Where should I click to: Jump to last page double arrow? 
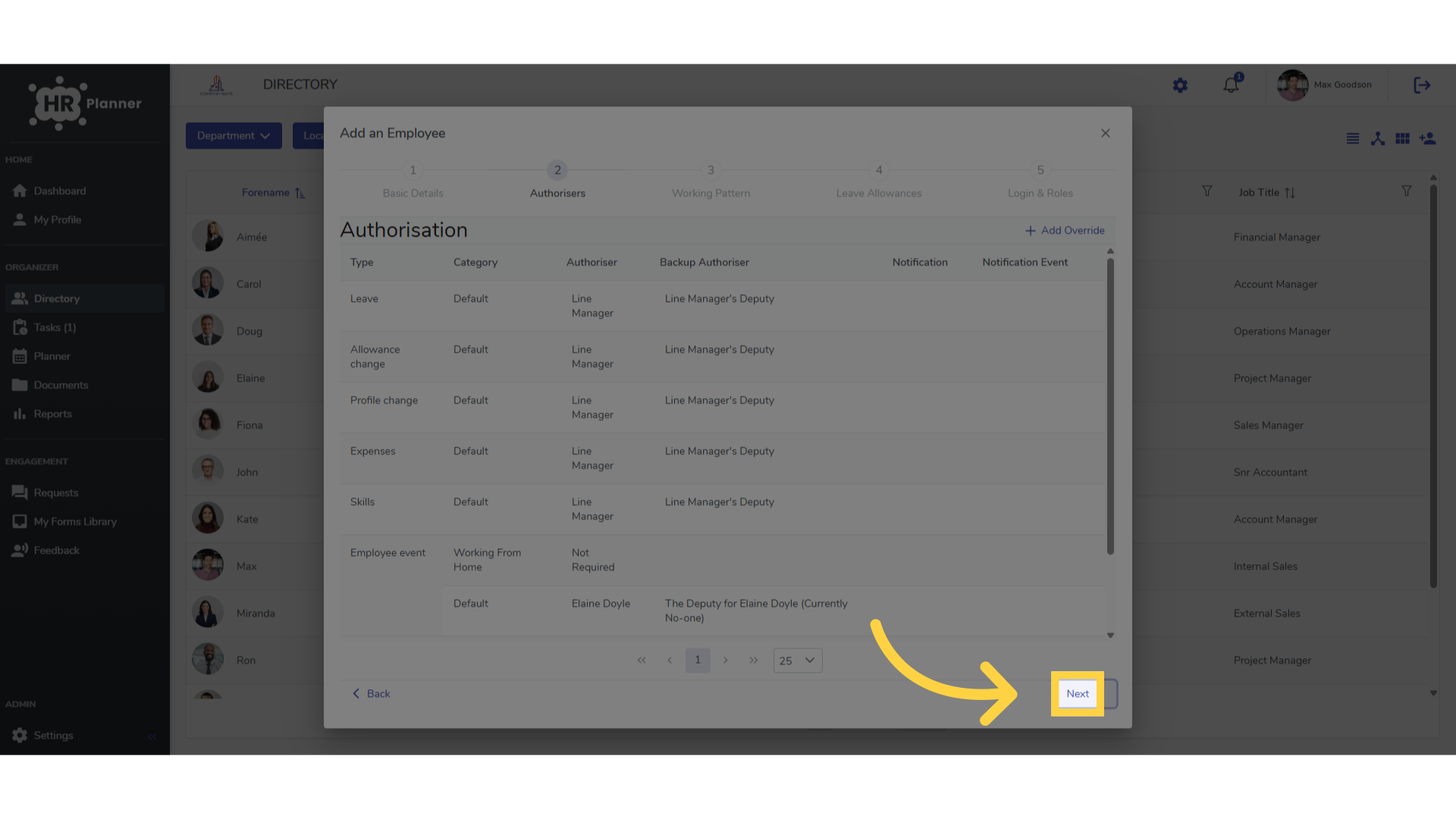(x=754, y=661)
